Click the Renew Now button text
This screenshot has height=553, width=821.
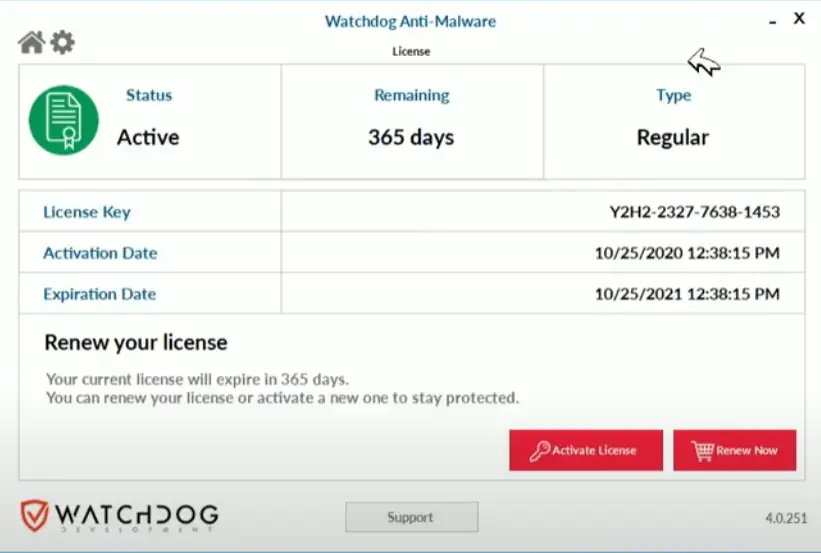[x=747, y=451]
